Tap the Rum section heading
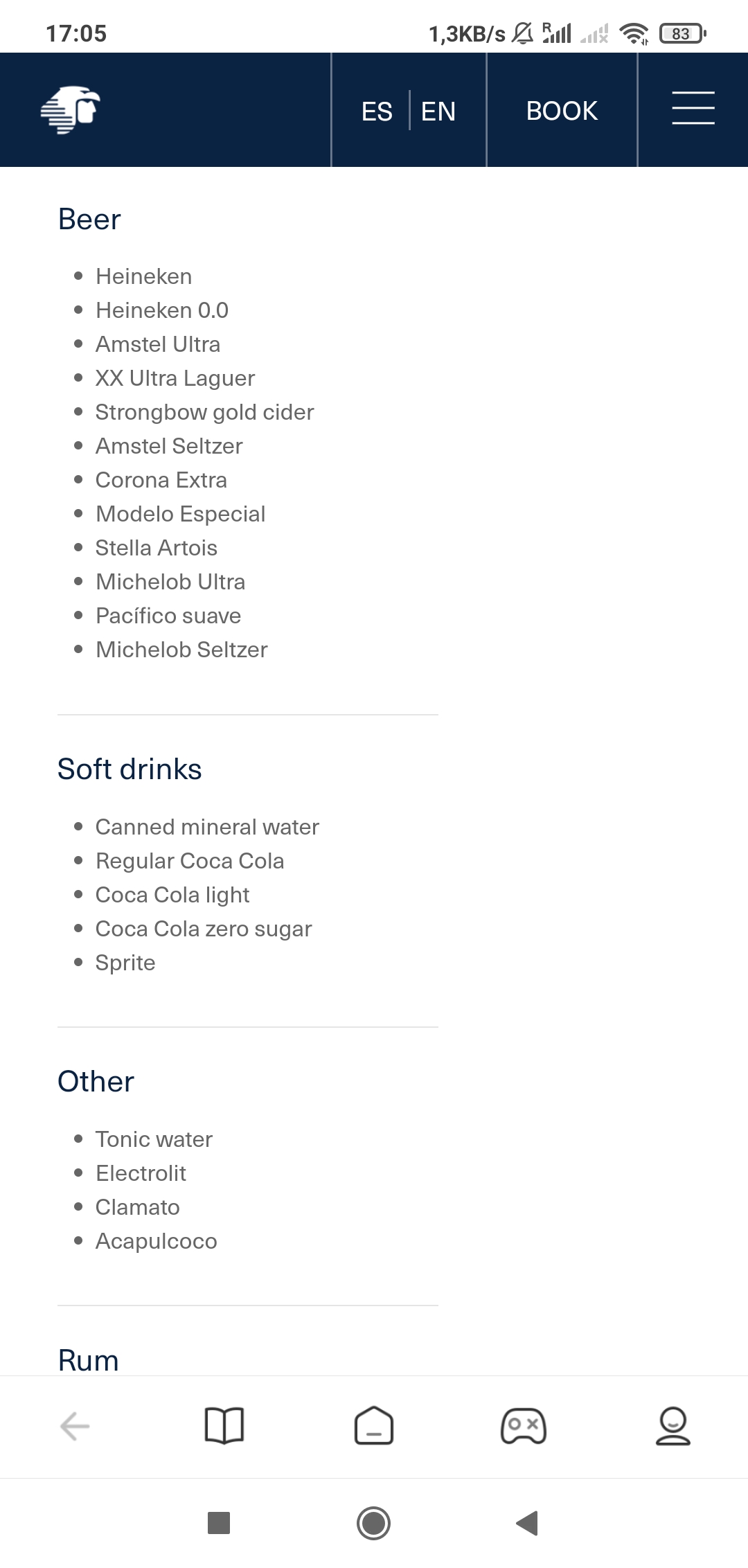 (88, 1360)
